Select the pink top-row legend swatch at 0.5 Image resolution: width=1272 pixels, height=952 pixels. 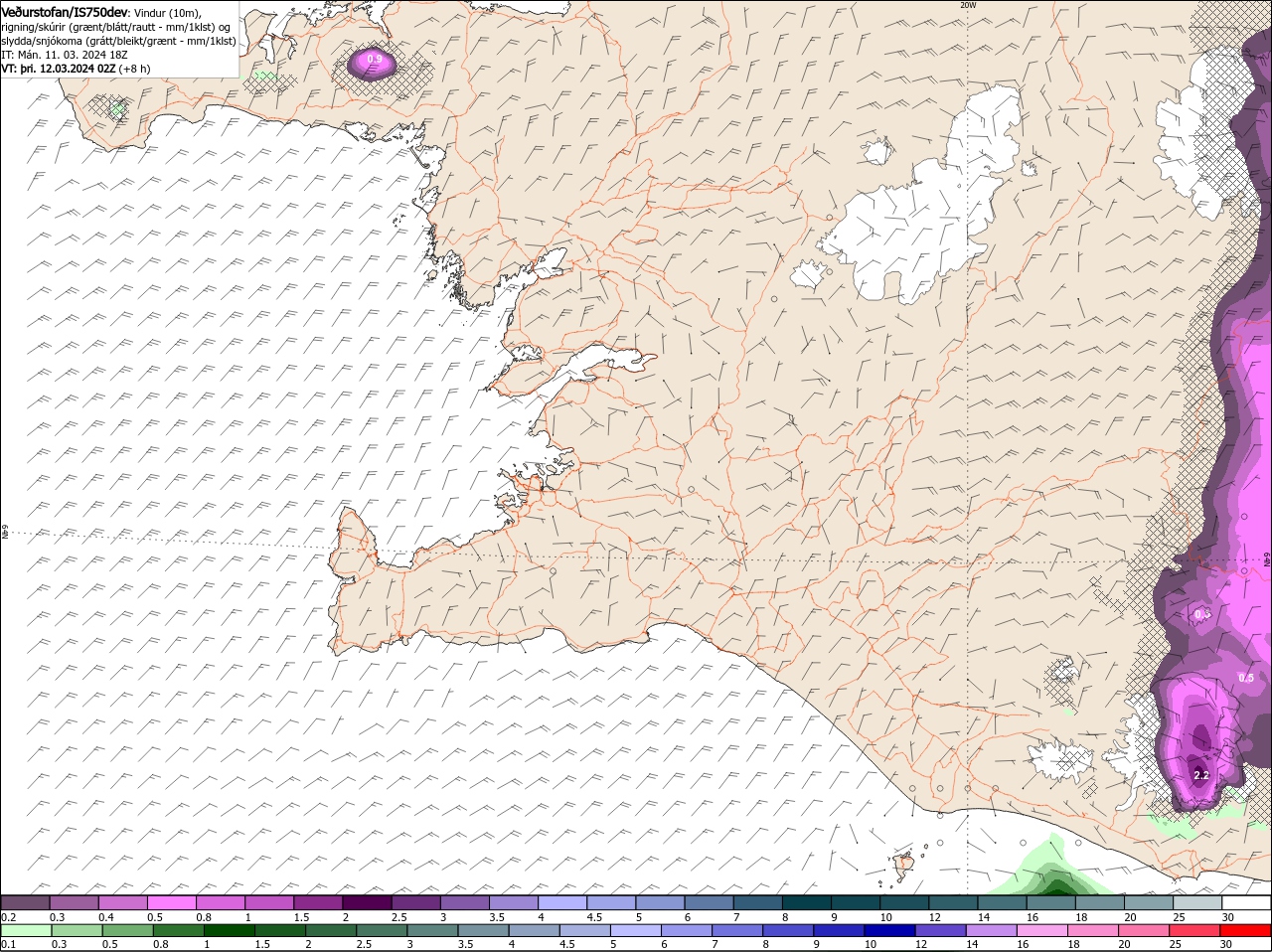pos(171,902)
